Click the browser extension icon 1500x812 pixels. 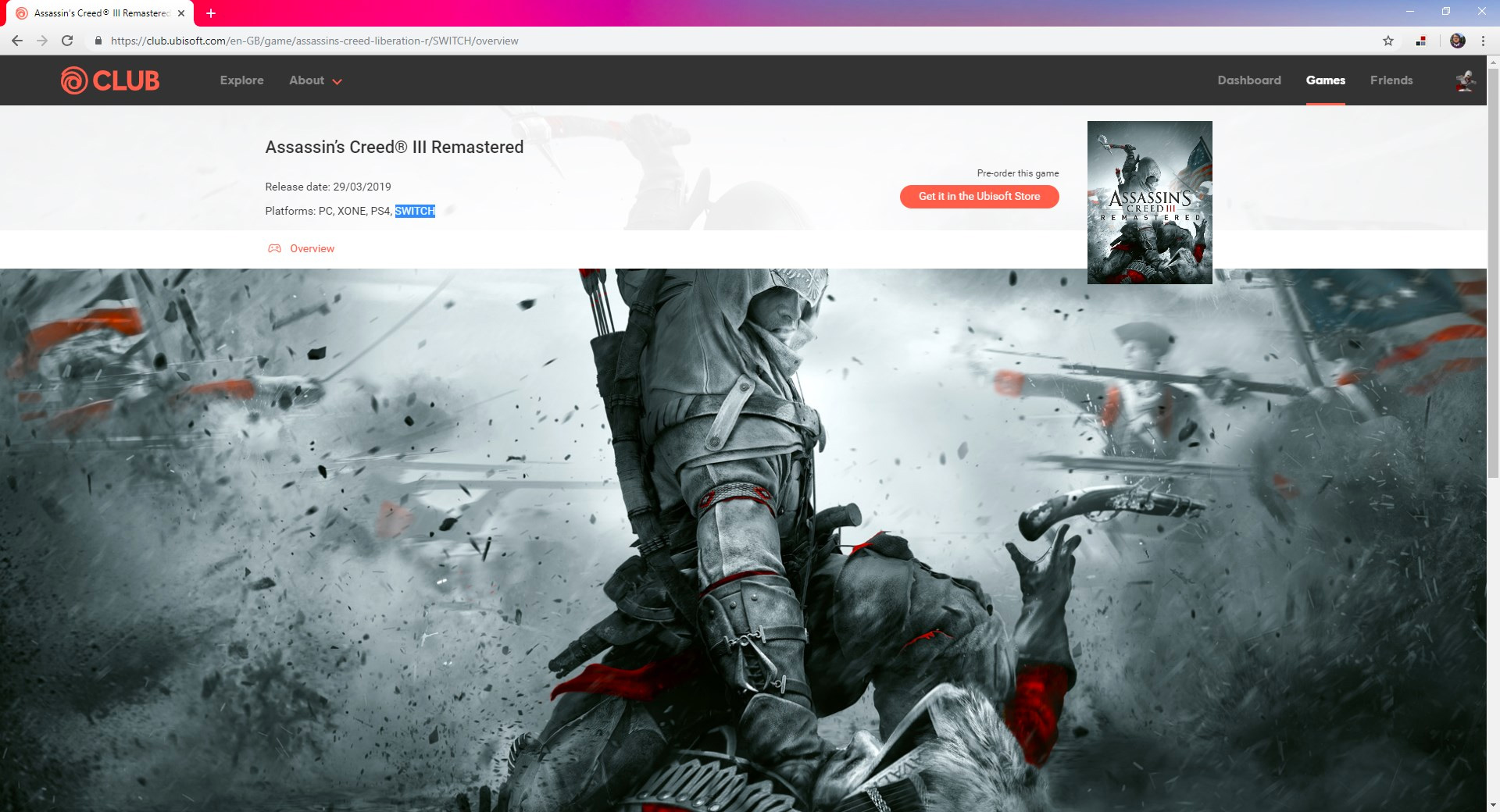[x=1421, y=41]
